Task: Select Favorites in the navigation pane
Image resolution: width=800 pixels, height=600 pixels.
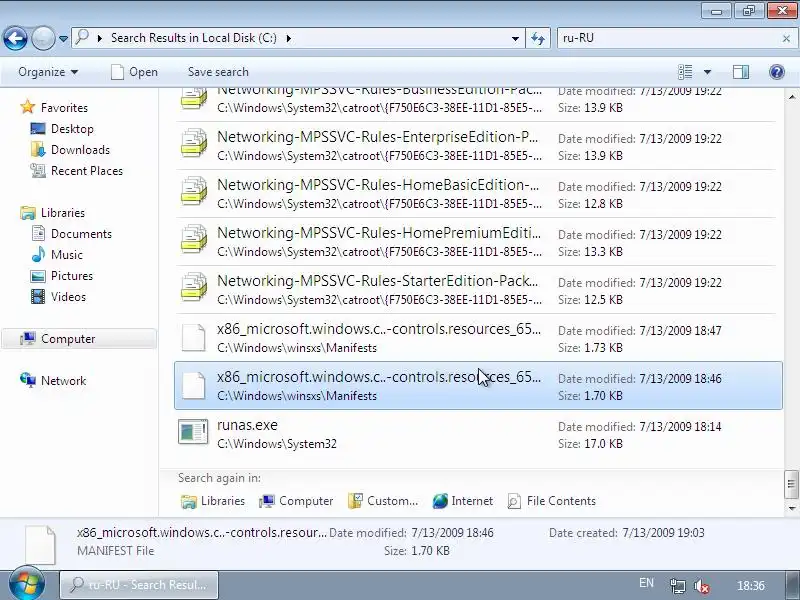Action: [x=64, y=108]
